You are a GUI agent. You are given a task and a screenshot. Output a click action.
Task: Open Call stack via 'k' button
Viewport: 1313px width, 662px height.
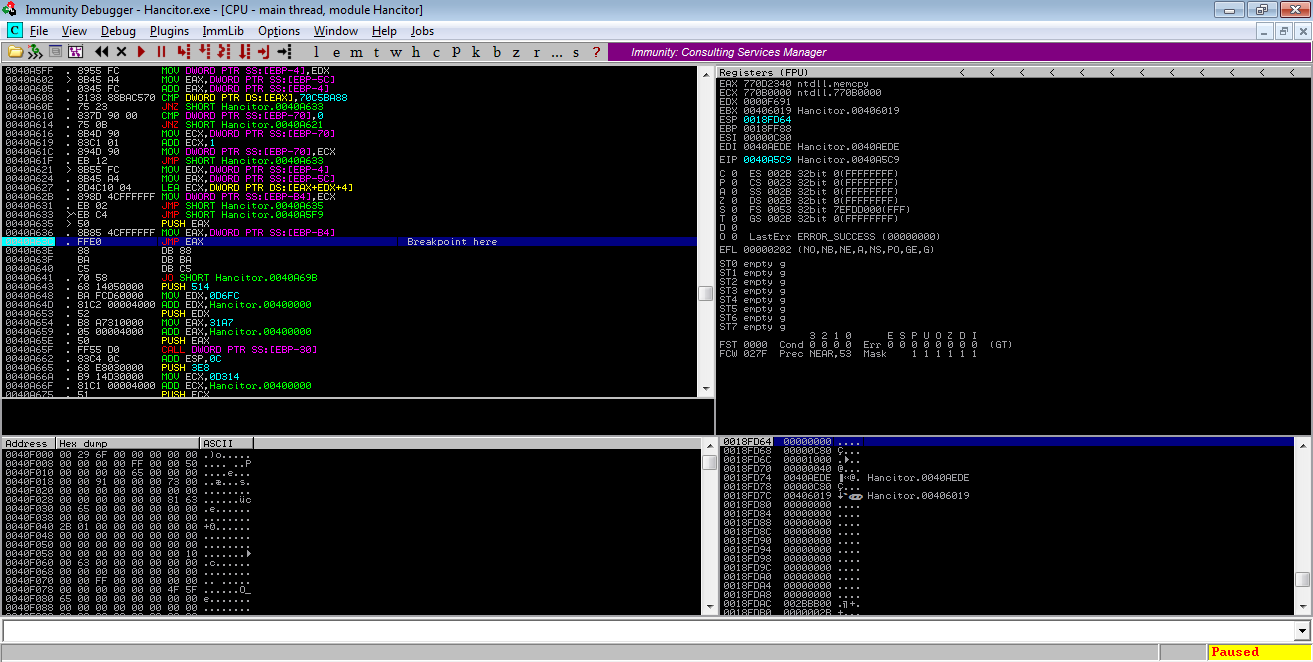coord(476,52)
